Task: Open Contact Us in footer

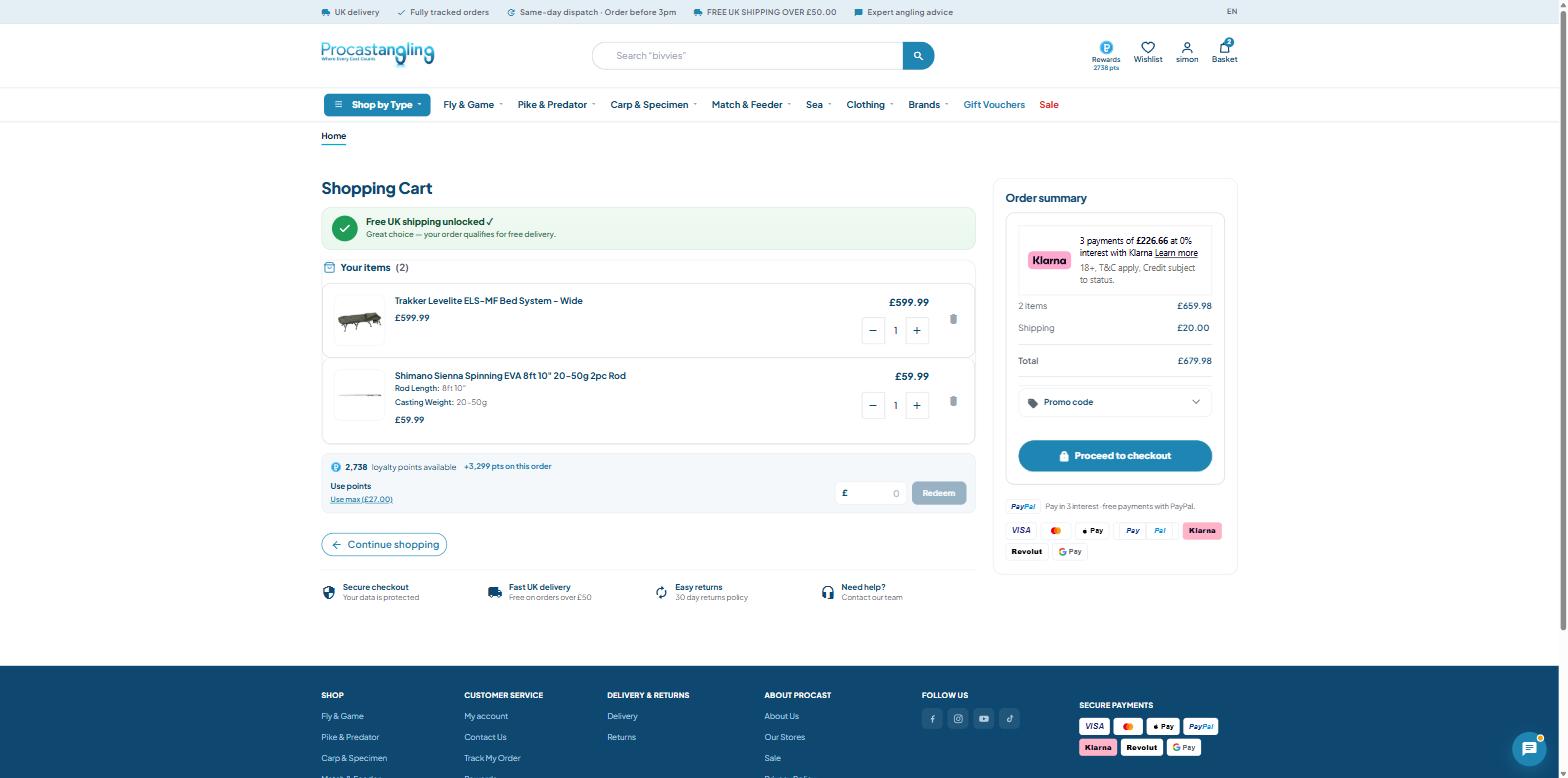Action: [x=485, y=738]
